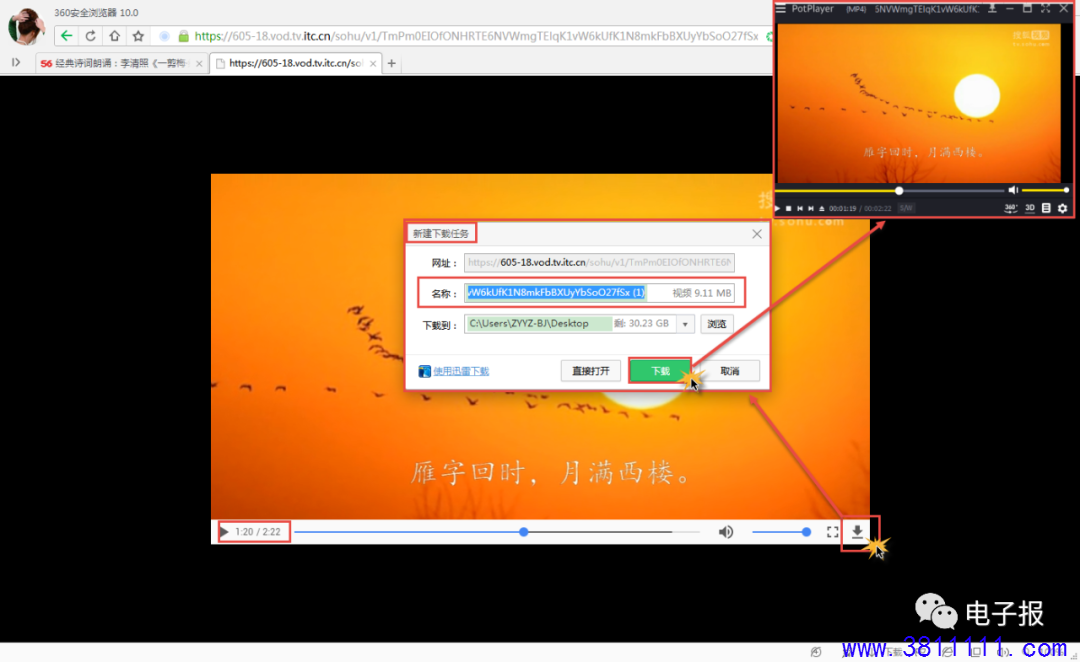Click the 取消 cancel button
This screenshot has width=1080, height=662.
point(730,371)
